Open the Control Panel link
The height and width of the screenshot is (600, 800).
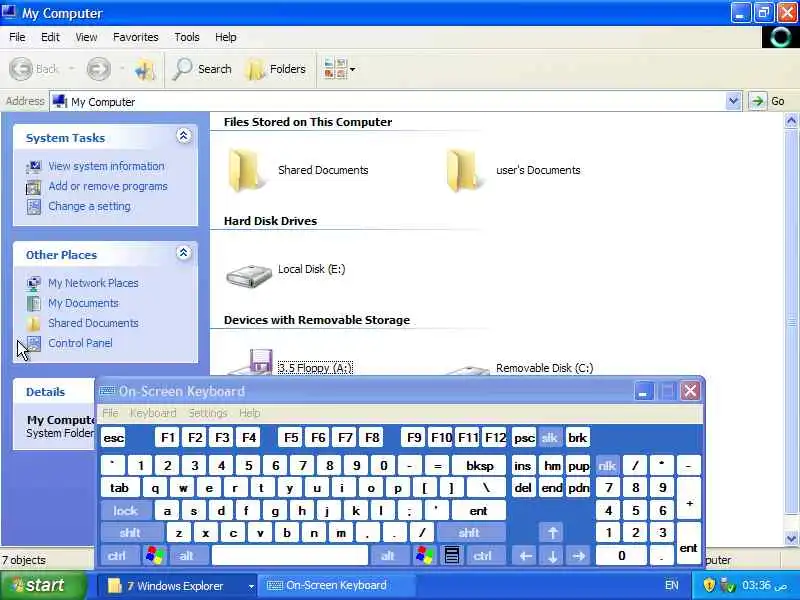[80, 343]
